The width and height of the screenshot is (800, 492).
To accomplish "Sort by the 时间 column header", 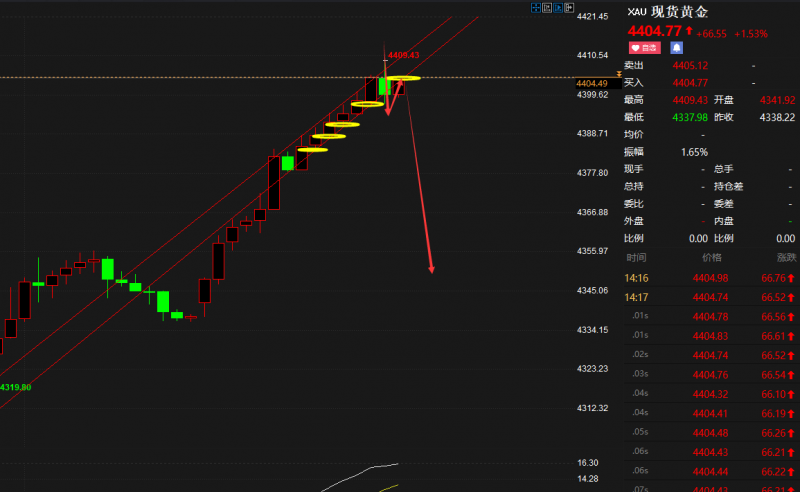I will click(636, 257).
